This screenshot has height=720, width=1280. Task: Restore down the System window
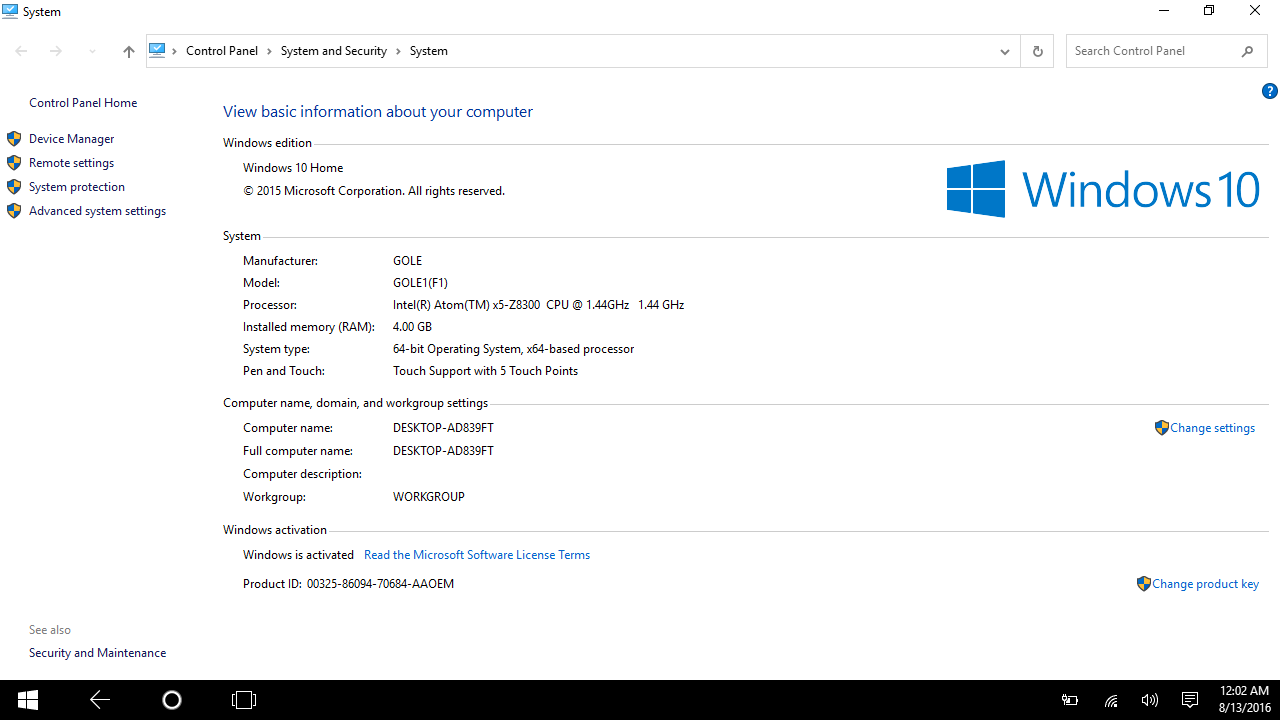pyautogui.click(x=1209, y=11)
